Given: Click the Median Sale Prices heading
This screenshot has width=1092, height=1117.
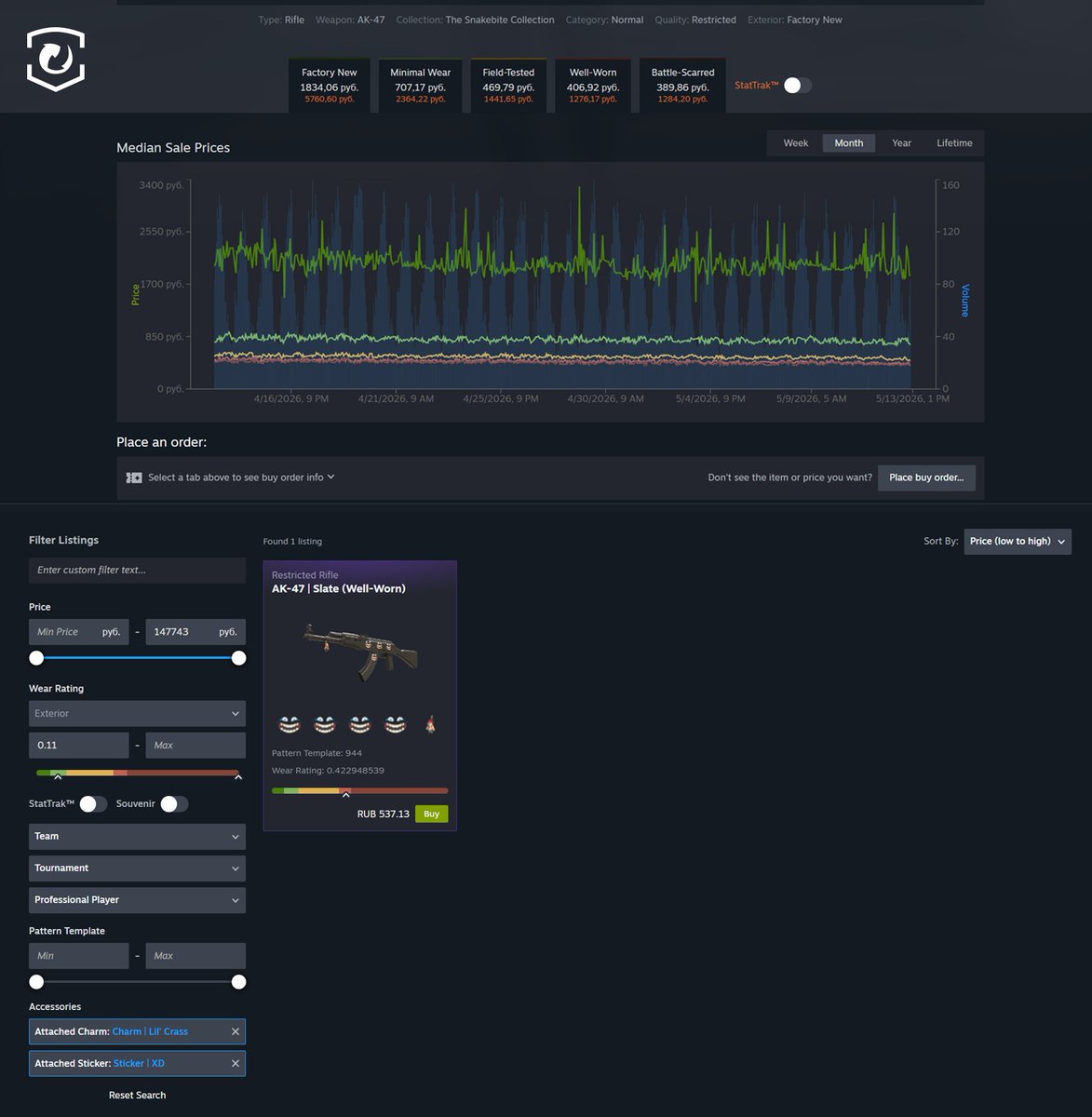Looking at the screenshot, I should 173,148.
